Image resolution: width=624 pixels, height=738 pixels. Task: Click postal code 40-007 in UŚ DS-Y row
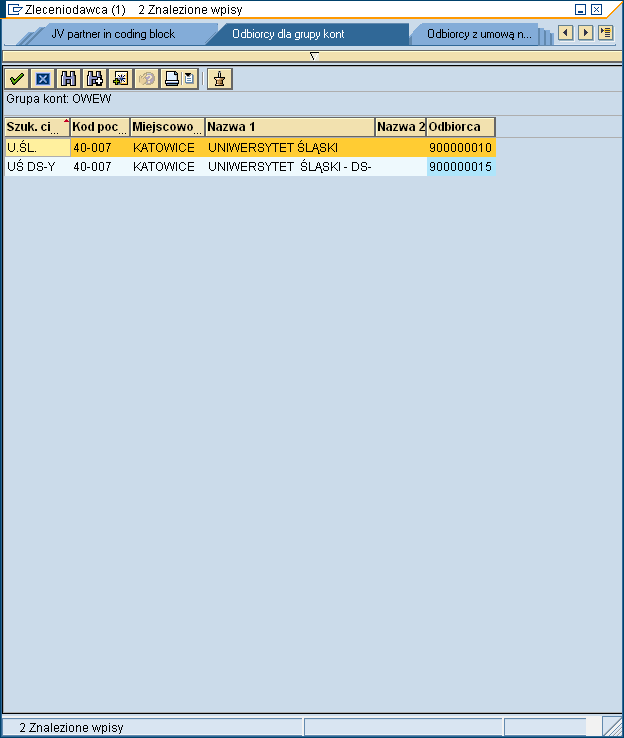click(100, 167)
